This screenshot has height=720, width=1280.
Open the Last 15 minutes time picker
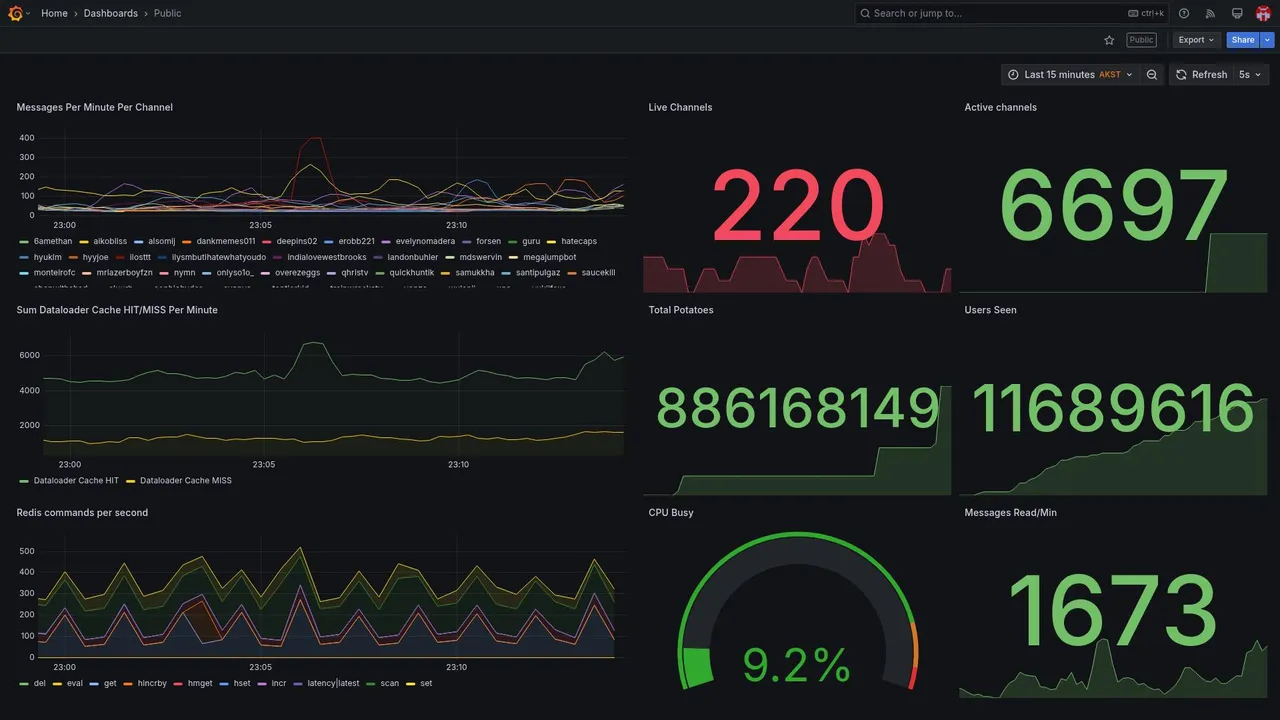pos(1071,75)
